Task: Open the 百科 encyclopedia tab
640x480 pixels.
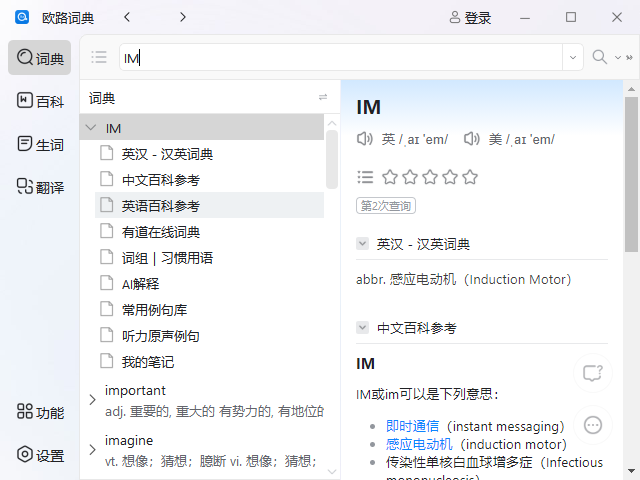Action: pyautogui.click(x=40, y=101)
